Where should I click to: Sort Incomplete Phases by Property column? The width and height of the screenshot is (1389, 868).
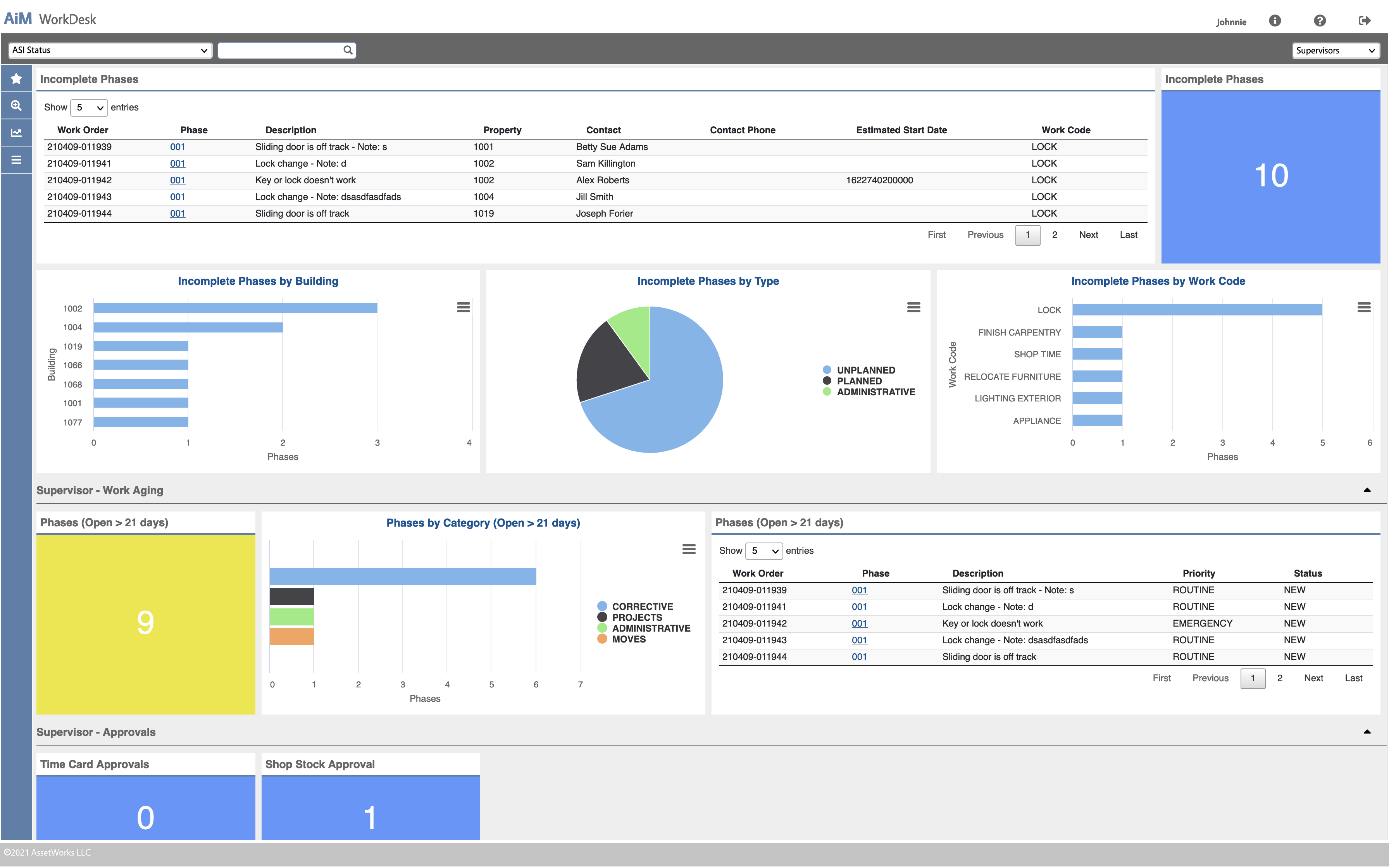click(x=502, y=130)
